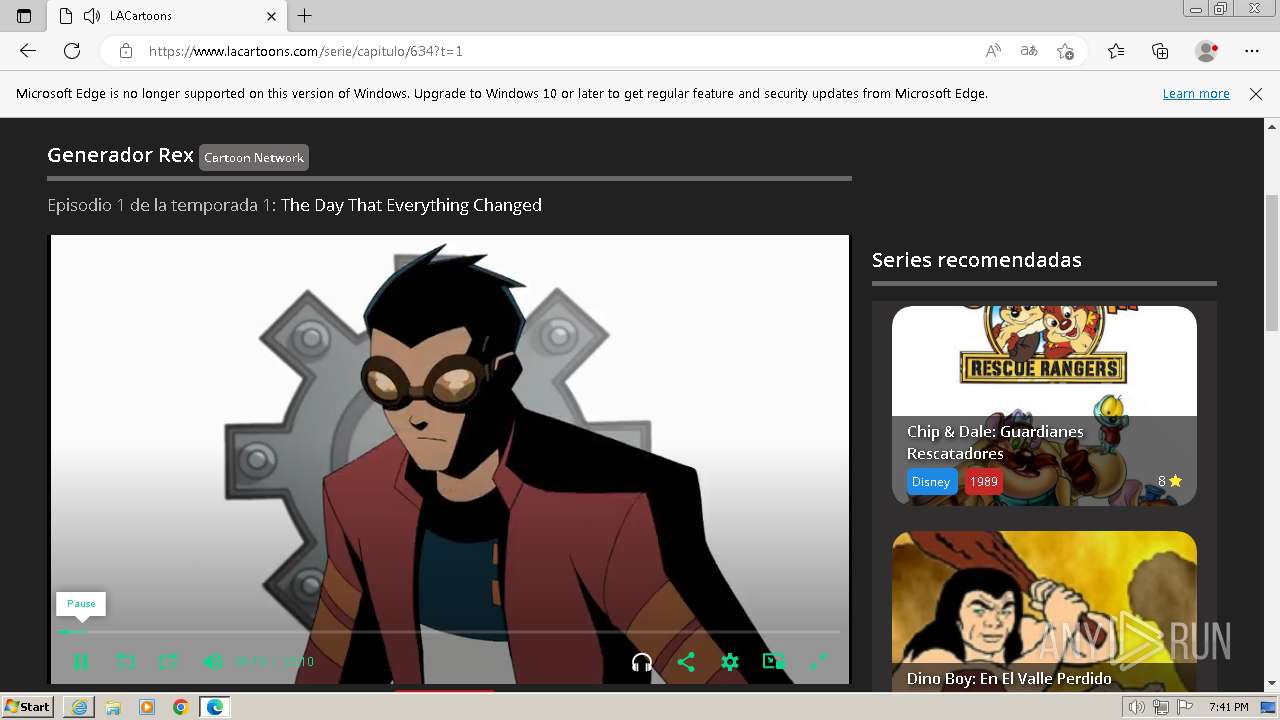The width and height of the screenshot is (1280, 720).
Task: Launch Internet Explorer from taskbar
Action: point(79,707)
